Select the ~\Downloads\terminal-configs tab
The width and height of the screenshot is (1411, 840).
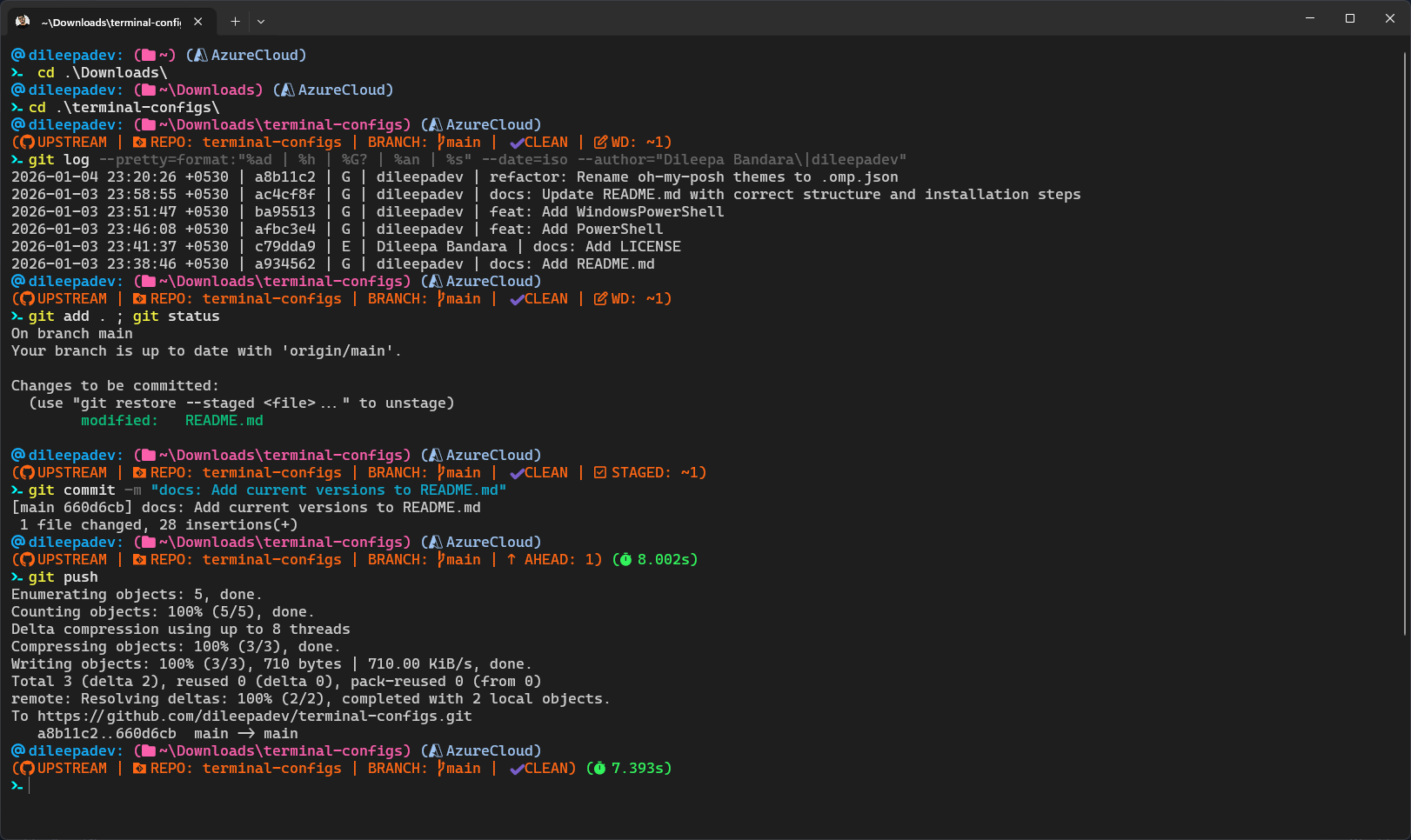[x=110, y=22]
